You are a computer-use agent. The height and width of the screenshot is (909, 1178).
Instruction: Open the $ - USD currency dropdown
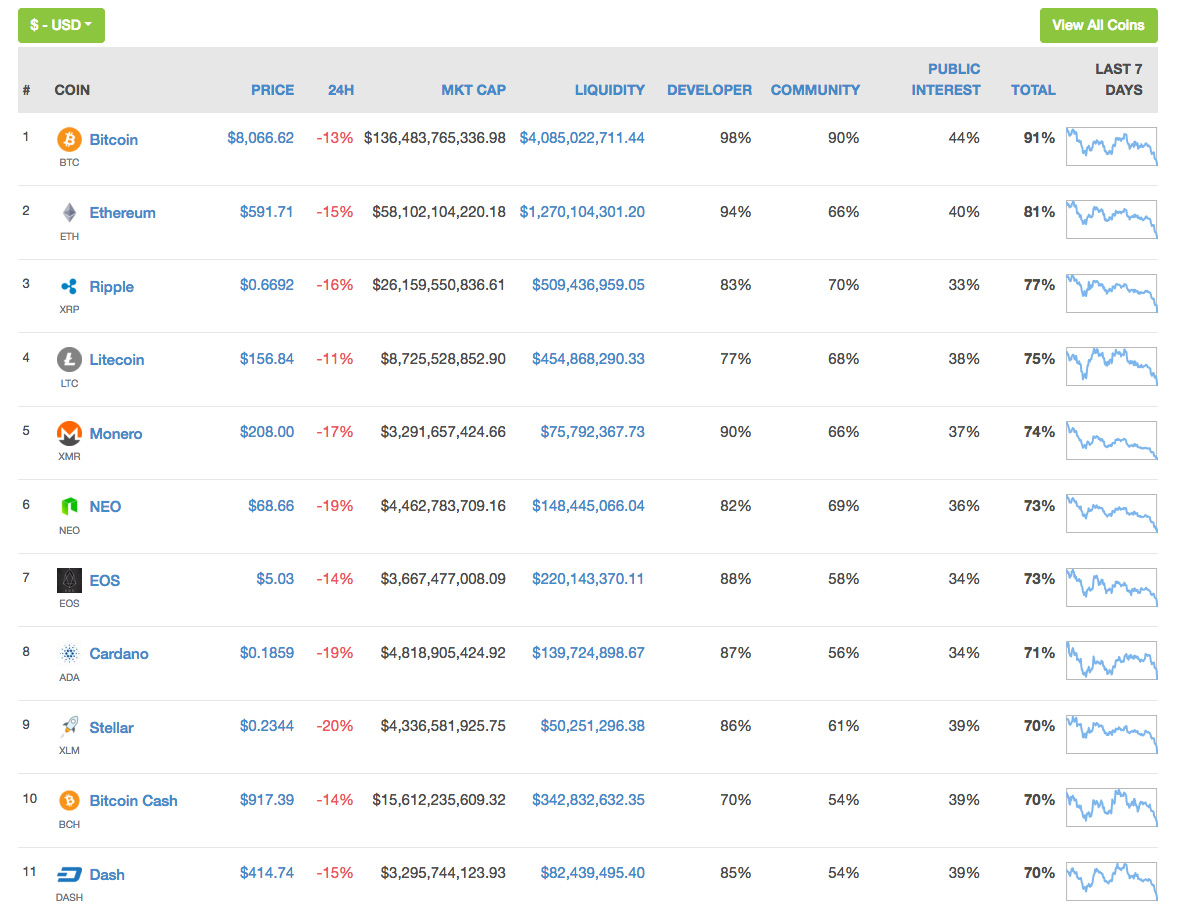click(x=62, y=25)
